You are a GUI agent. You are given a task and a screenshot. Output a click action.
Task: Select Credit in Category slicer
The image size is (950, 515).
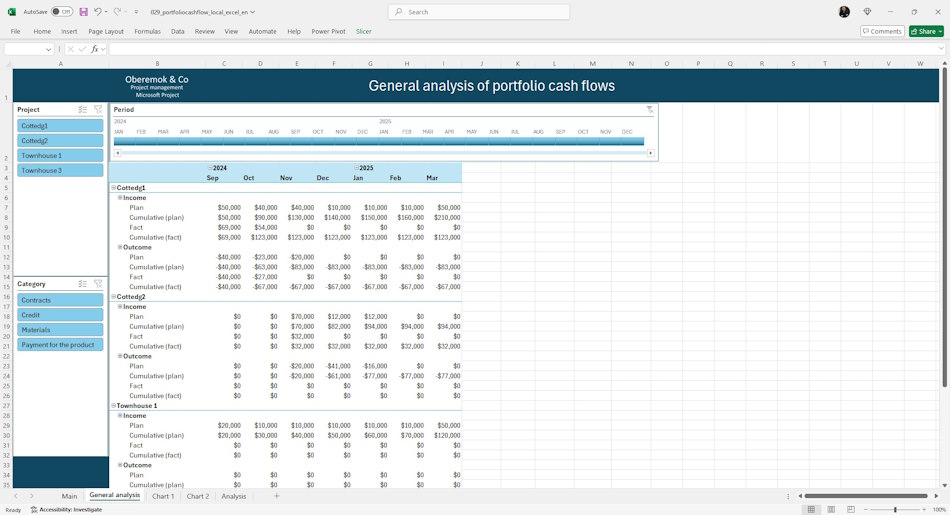[x=60, y=315]
